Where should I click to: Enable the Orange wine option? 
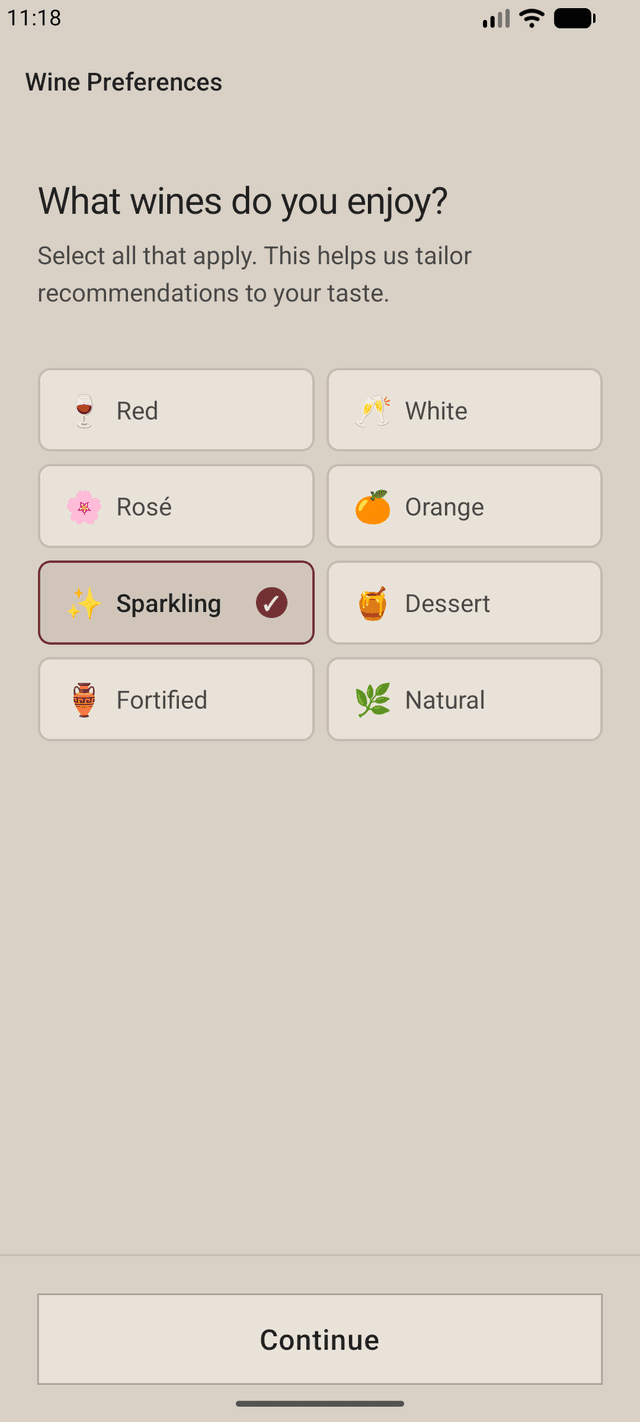tap(464, 506)
